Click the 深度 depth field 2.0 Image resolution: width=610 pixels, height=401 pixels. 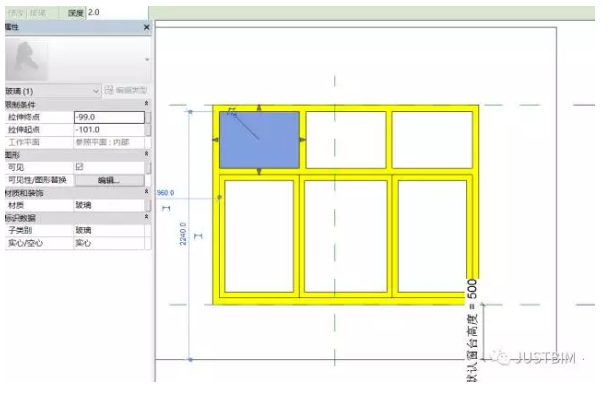point(116,12)
